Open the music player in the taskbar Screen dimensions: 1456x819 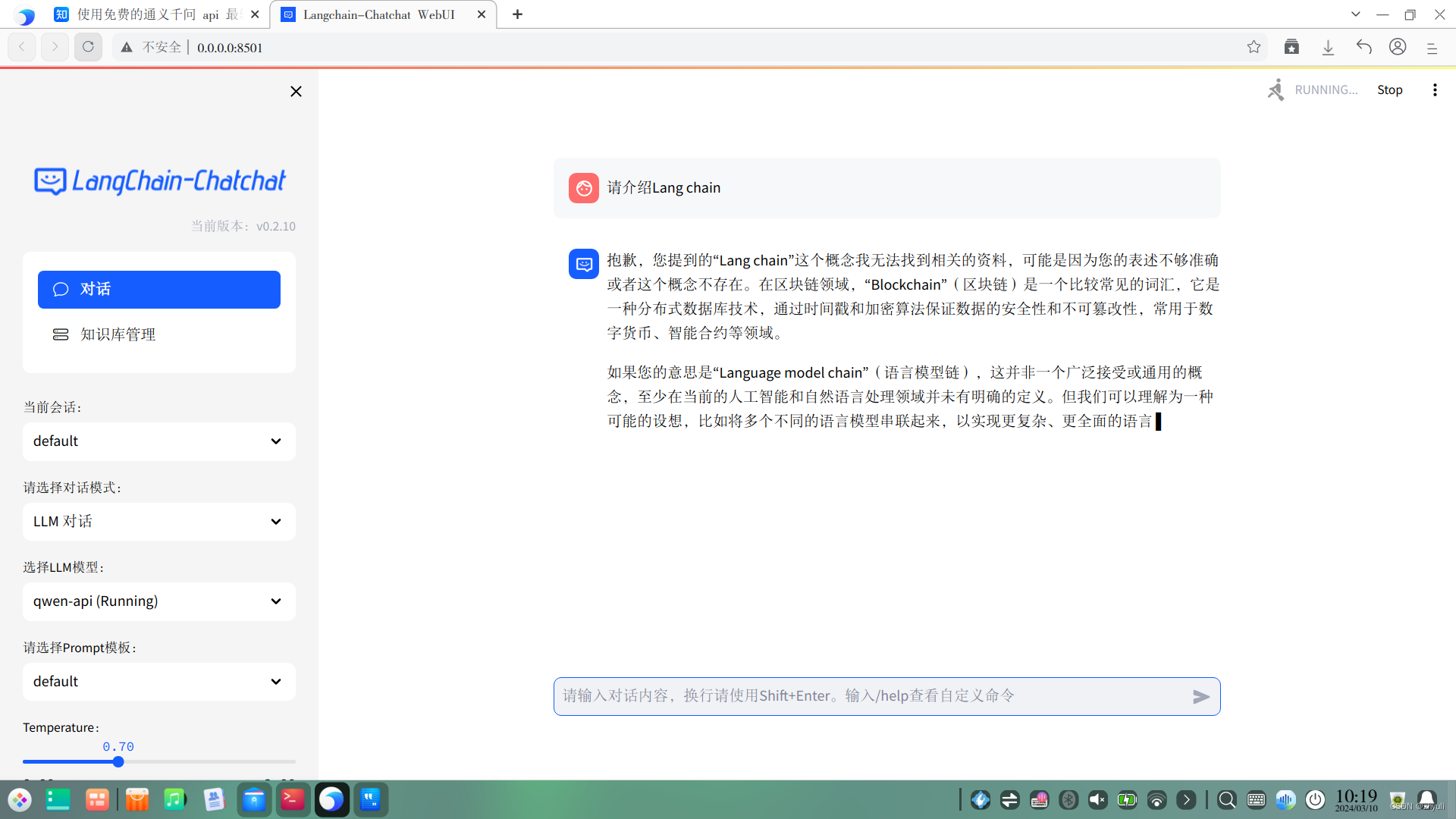pyautogui.click(x=175, y=800)
